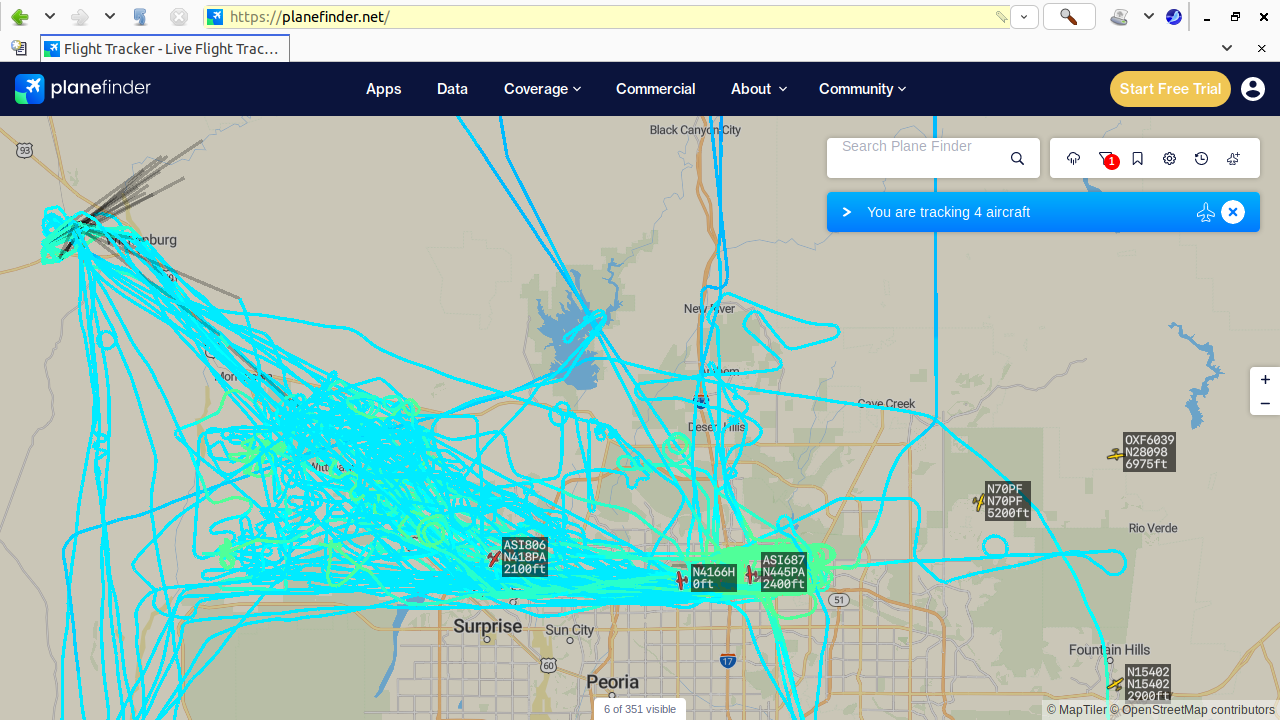Click the airplane icon in tracking banner
The width and height of the screenshot is (1280, 720).
[x=1206, y=212]
